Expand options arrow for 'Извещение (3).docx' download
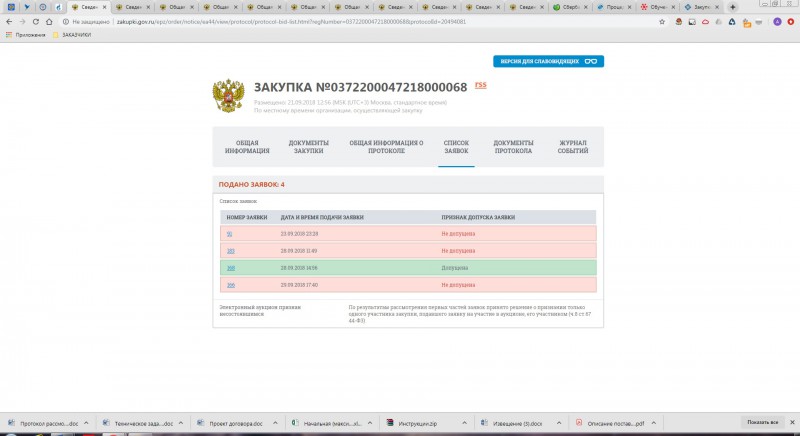 point(559,423)
